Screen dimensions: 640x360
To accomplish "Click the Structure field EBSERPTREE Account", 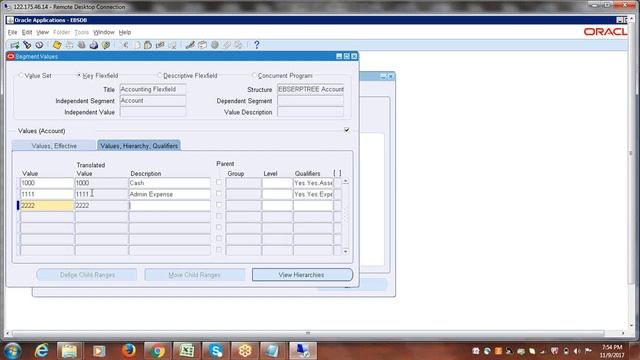I will 310,89.
